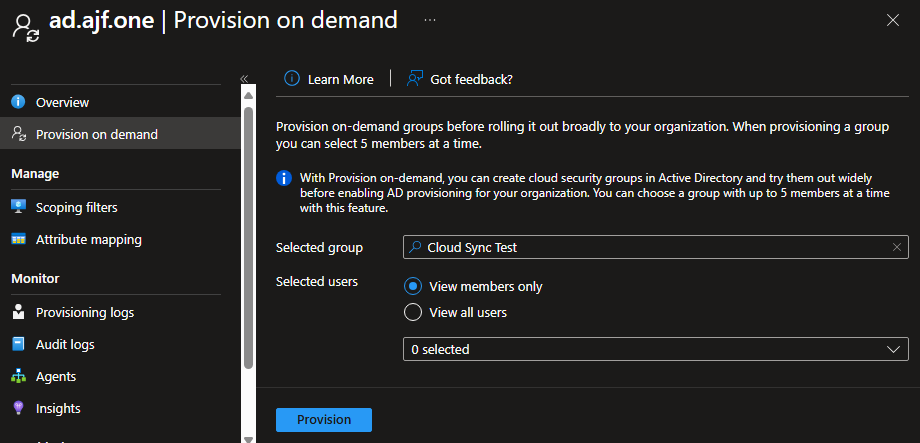Viewport: 920px width, 443px height.
Task: Click the Provisioning logs icon
Action: [18, 312]
